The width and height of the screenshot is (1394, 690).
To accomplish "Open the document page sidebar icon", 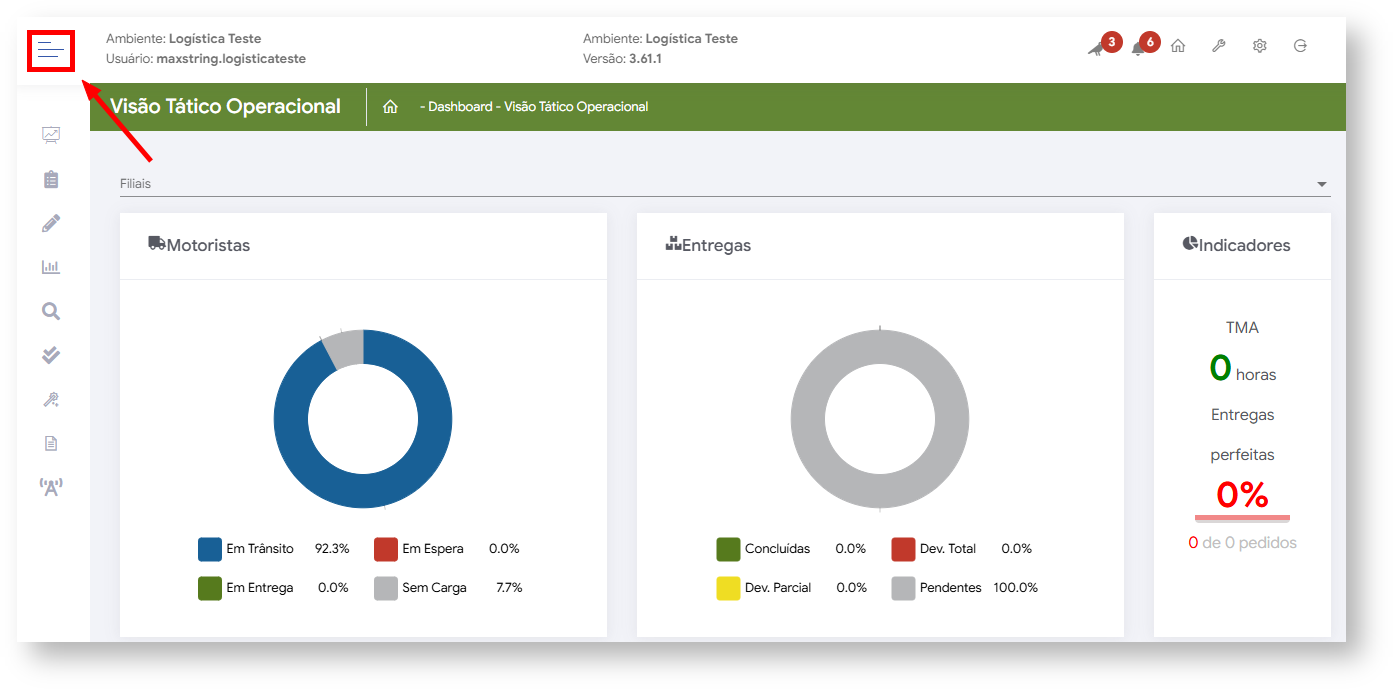I will click(51, 443).
